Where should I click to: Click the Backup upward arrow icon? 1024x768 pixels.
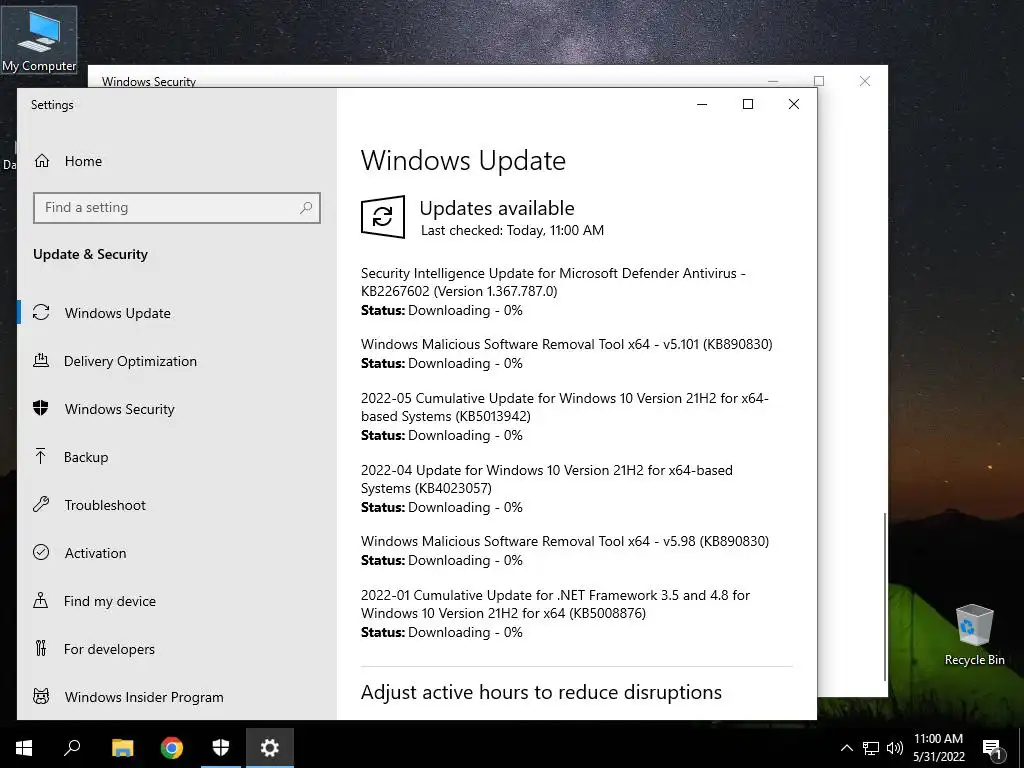coord(40,456)
